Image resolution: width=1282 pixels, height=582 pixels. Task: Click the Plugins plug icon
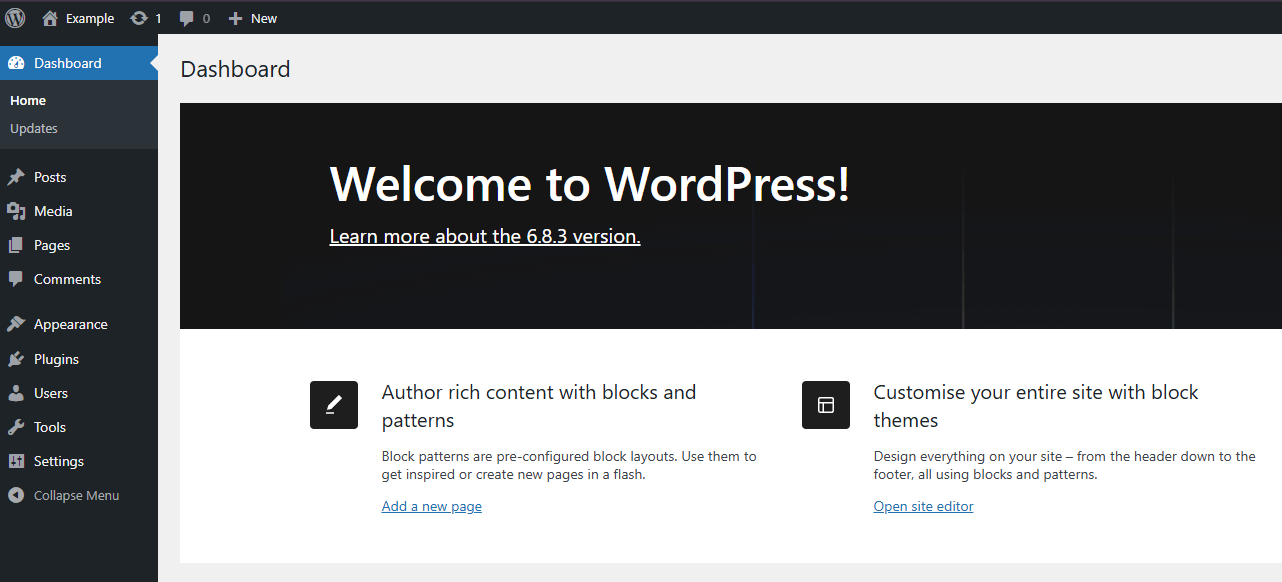pyautogui.click(x=16, y=359)
